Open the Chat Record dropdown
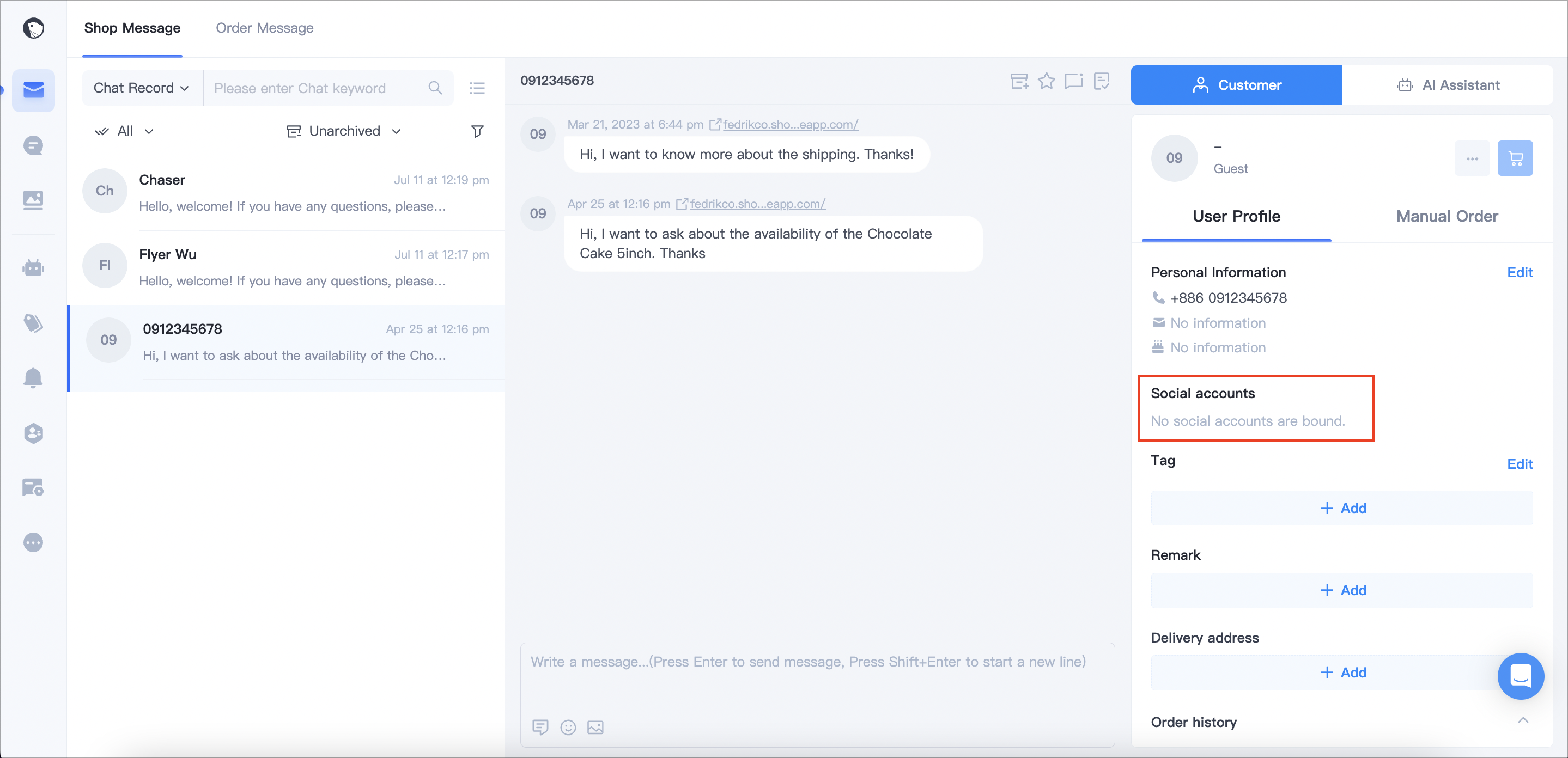This screenshot has height=758, width=1568. (x=141, y=88)
